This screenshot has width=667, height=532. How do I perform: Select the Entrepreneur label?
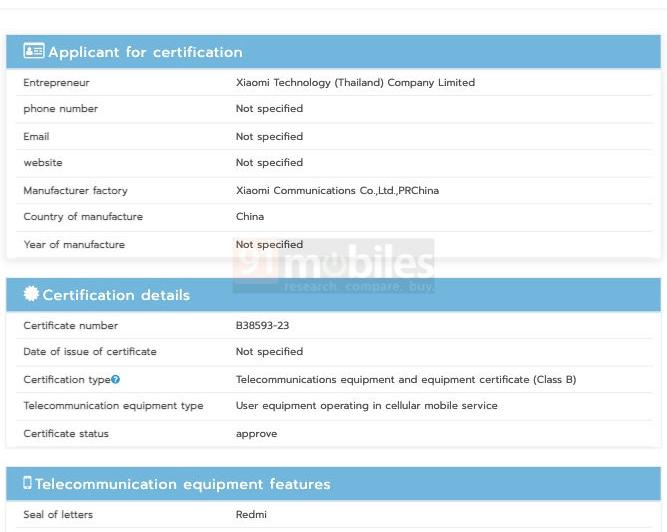coord(57,83)
